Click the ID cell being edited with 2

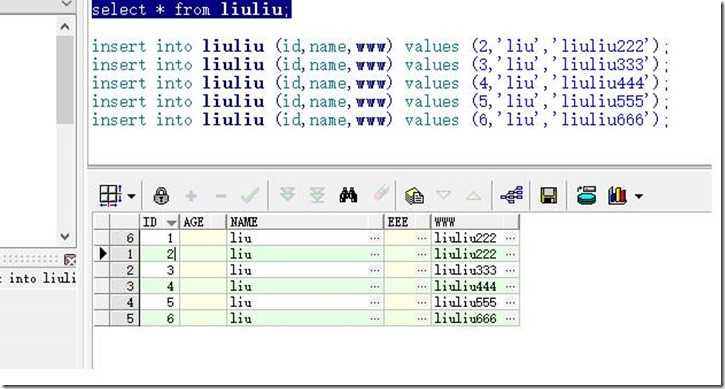click(x=160, y=254)
